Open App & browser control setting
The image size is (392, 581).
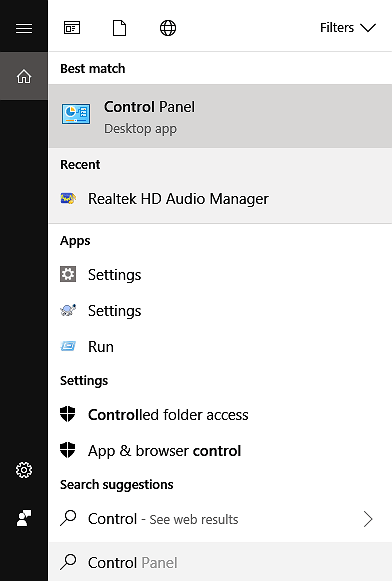coord(220,451)
